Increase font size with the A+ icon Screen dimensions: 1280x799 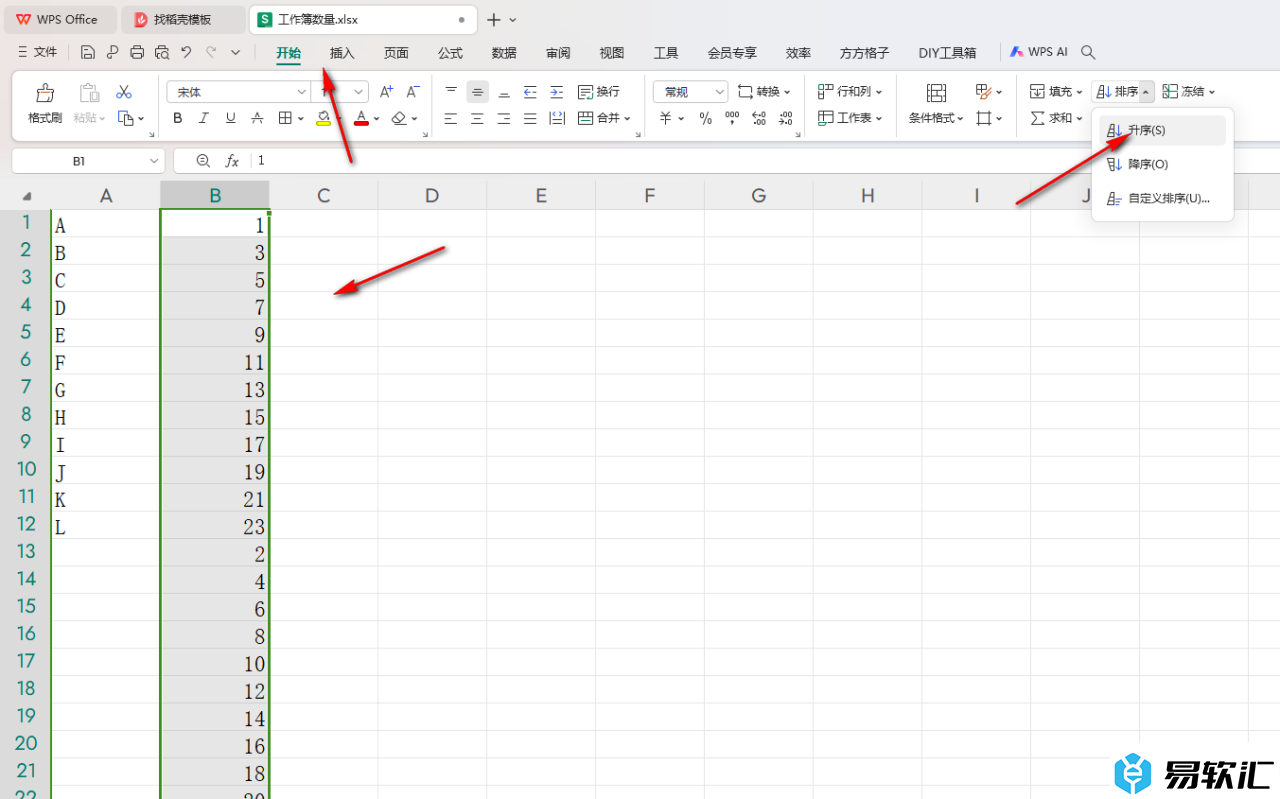(386, 92)
